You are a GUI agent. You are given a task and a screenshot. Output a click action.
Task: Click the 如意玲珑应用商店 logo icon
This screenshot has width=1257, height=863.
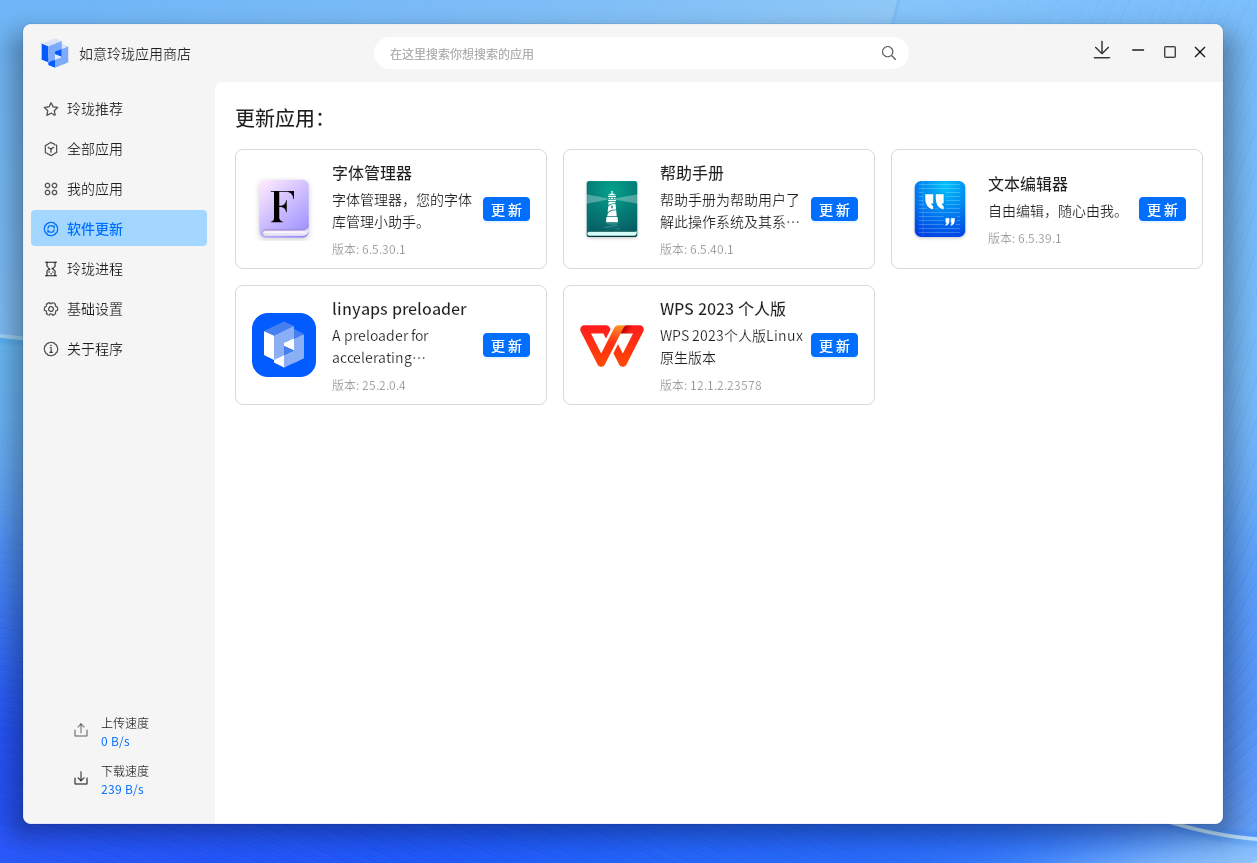[x=55, y=53]
